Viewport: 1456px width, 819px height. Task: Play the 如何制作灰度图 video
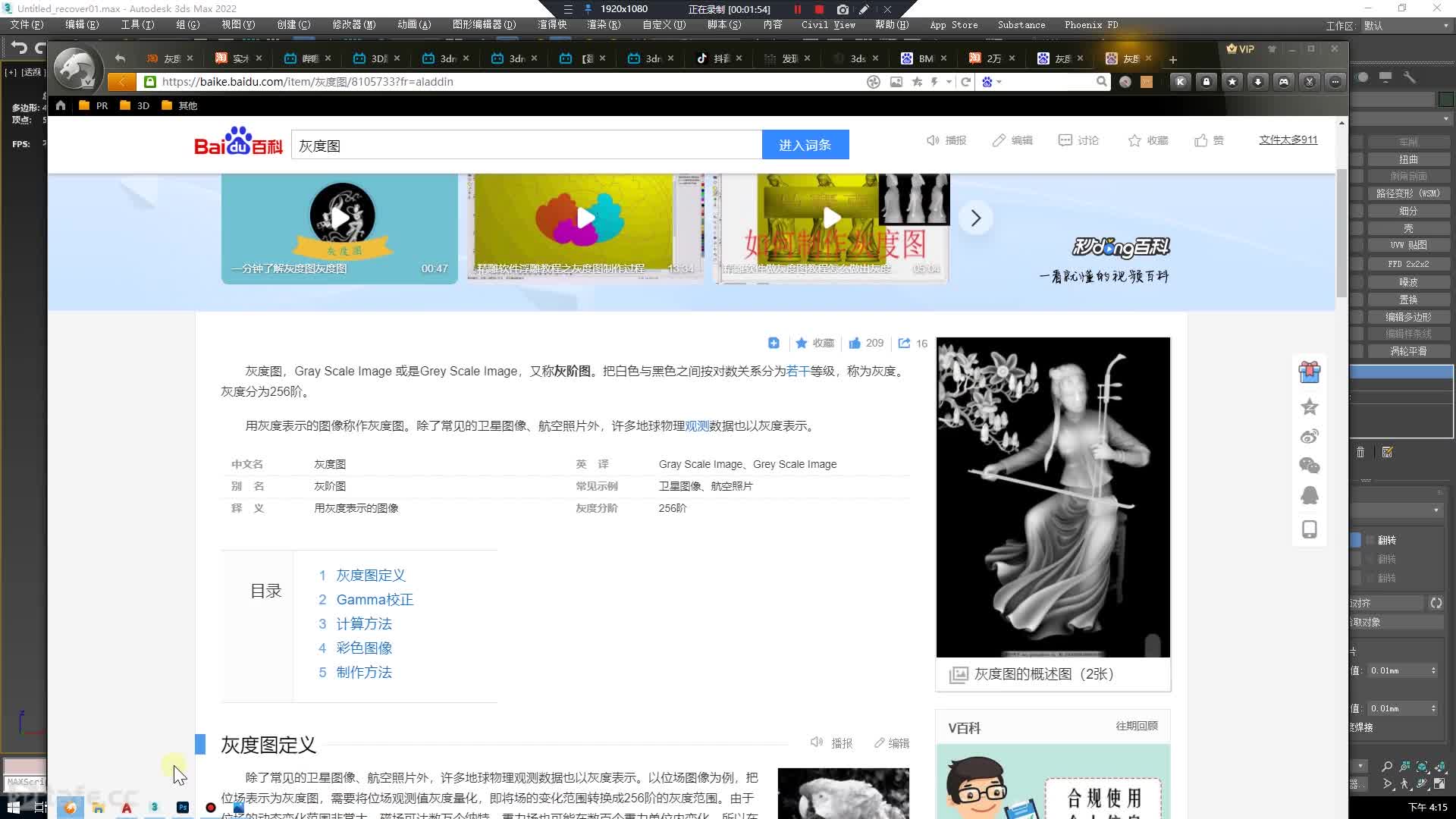pyautogui.click(x=832, y=218)
